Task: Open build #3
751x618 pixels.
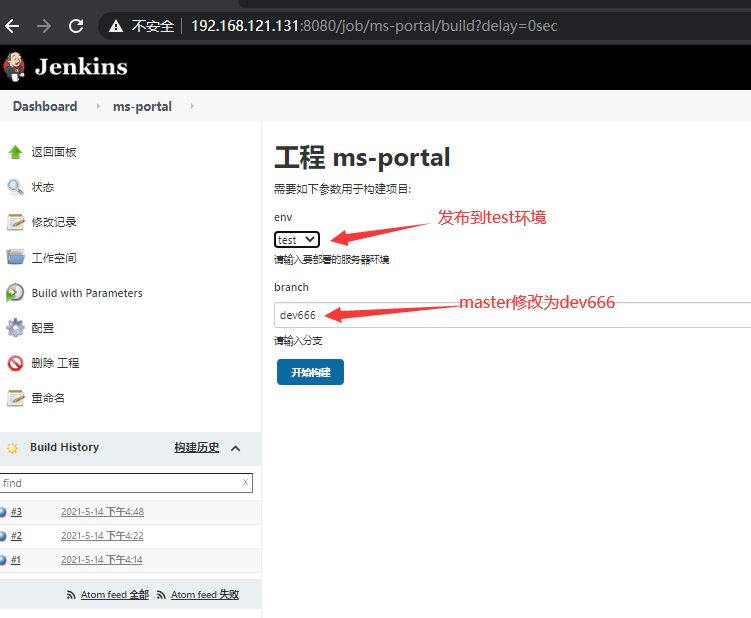Action: click(x=16, y=511)
